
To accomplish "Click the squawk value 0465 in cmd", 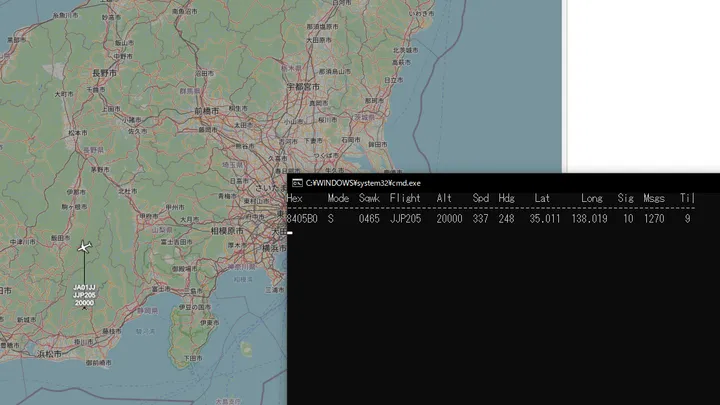I will [369, 219].
